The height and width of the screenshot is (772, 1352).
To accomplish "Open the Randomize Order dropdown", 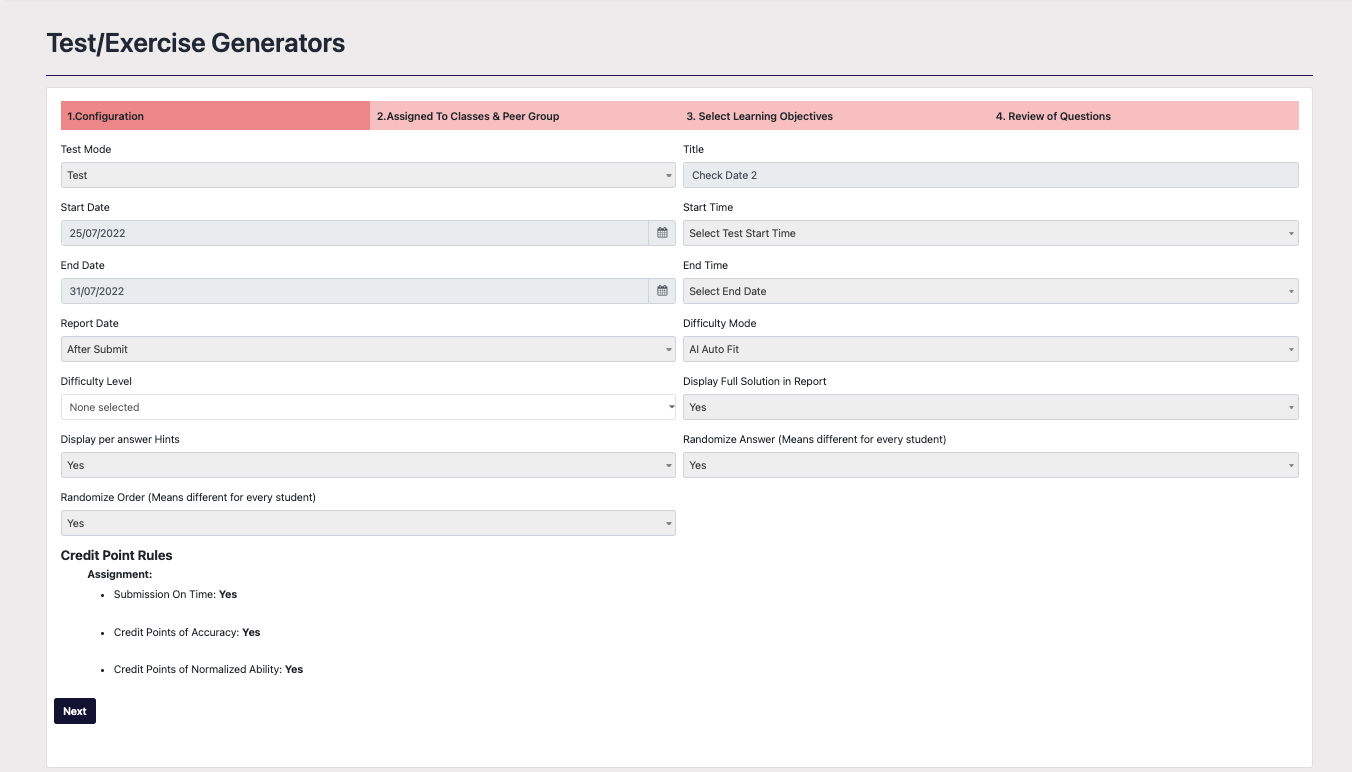I will click(x=368, y=523).
